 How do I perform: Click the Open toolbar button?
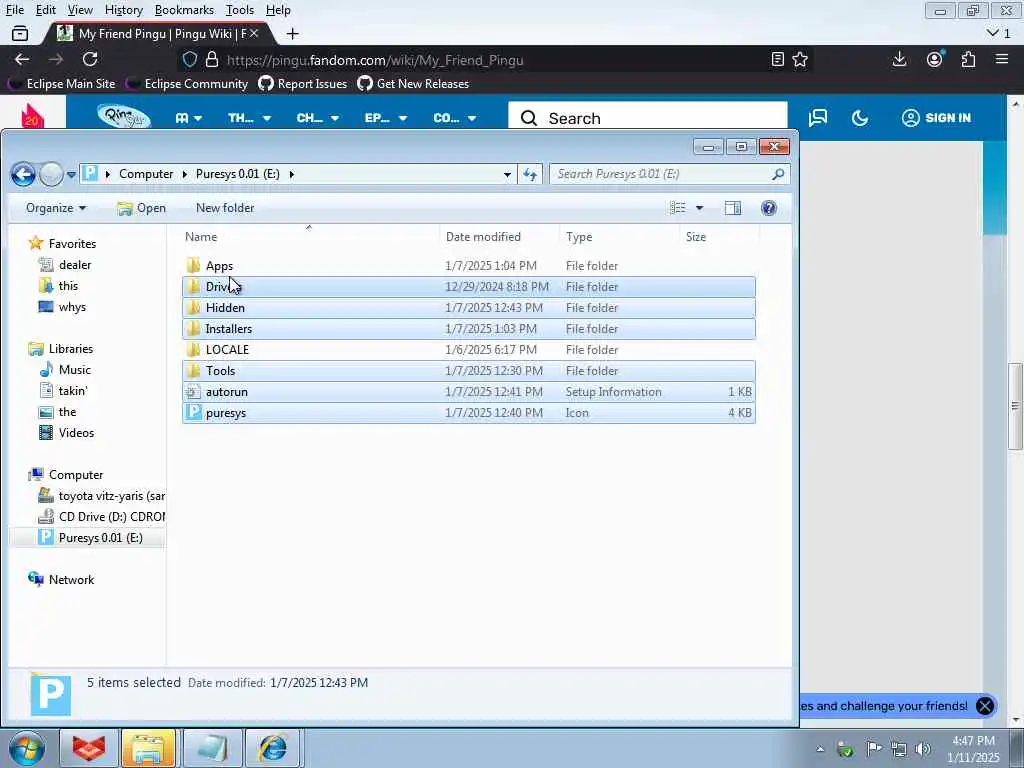pos(141,208)
